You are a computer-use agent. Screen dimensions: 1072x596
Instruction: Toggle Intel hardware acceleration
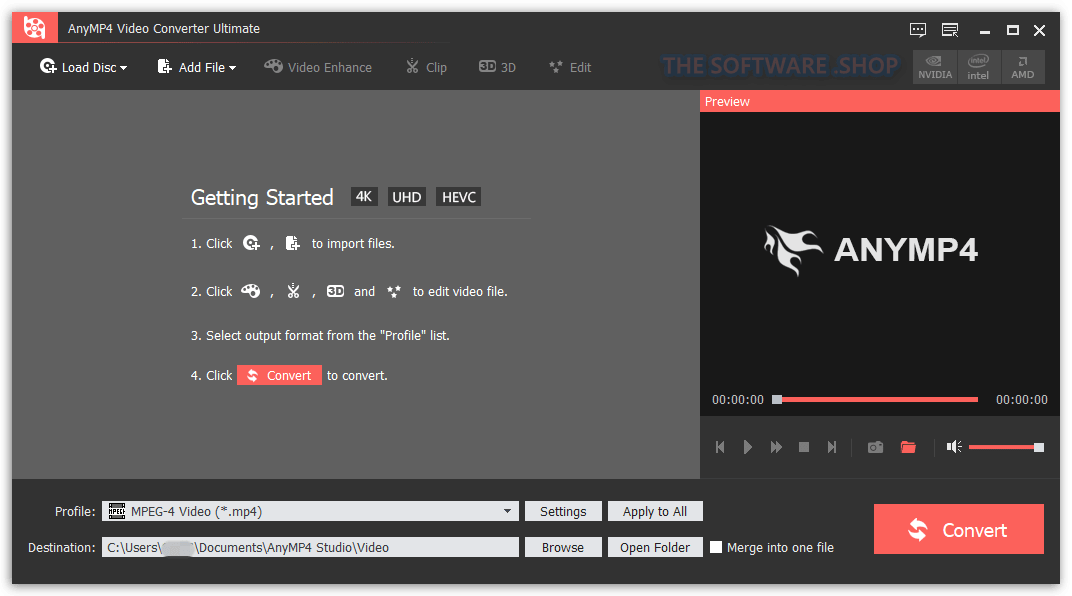978,67
